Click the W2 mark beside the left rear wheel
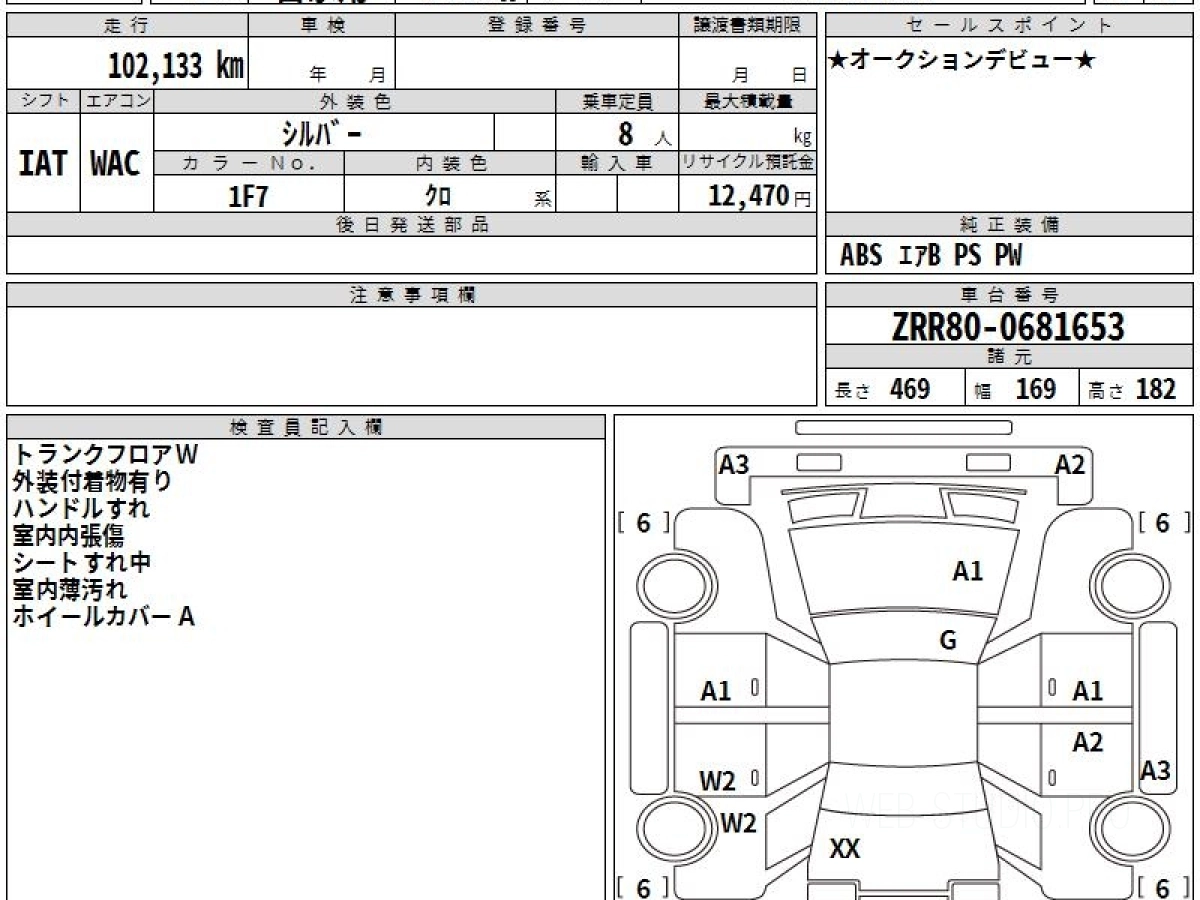The height and width of the screenshot is (900, 1200). point(738,824)
